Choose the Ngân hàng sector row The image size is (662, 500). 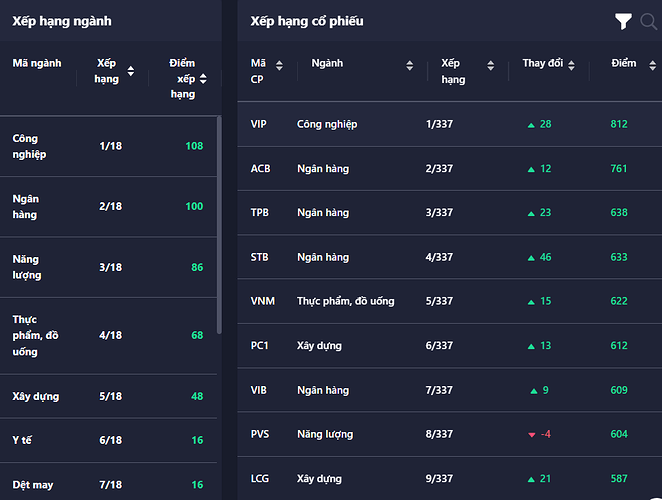108,206
